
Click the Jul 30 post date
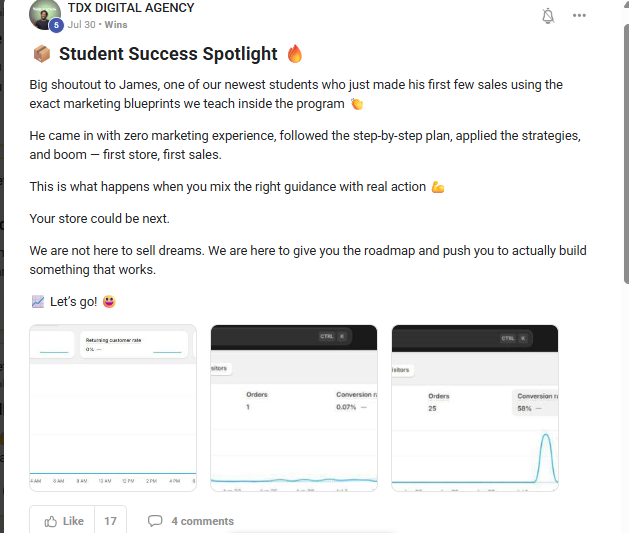[x=81, y=24]
